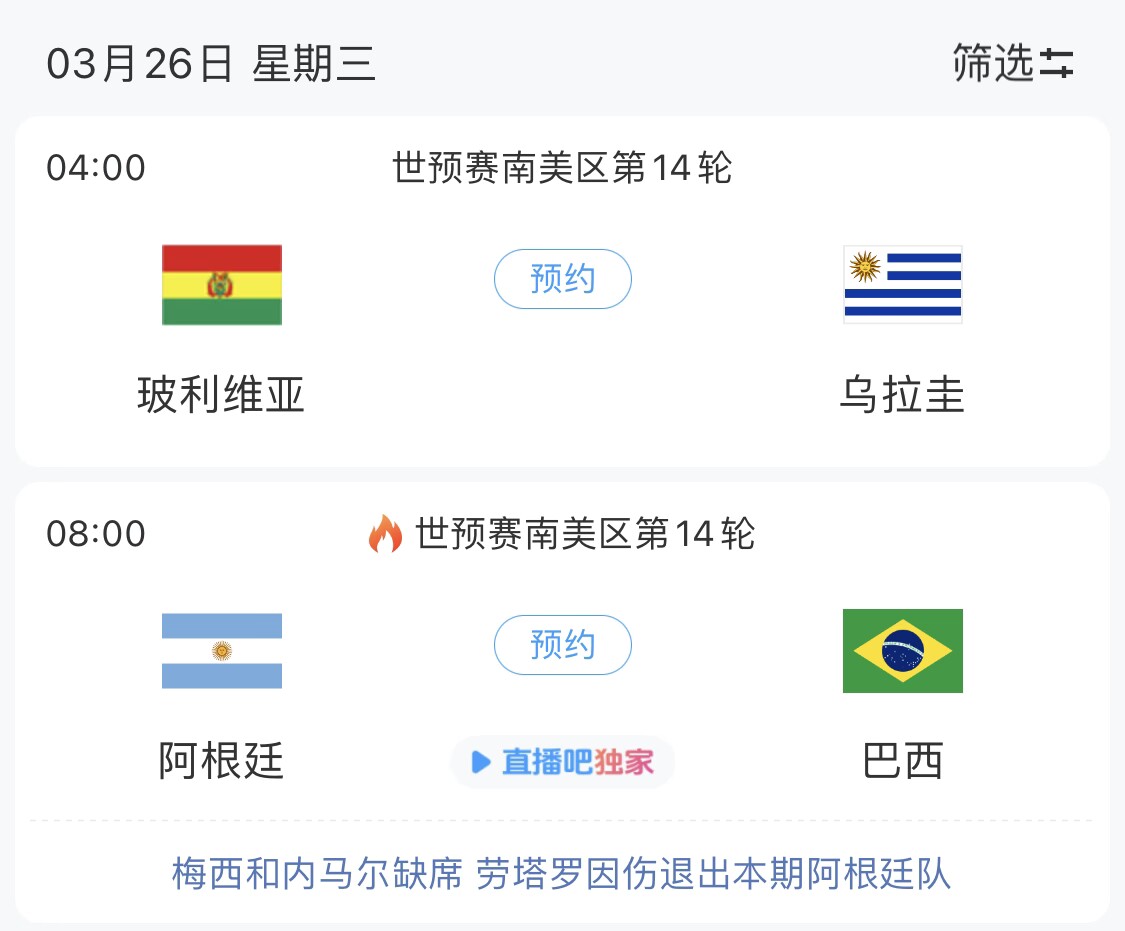
Task: Click the 03月26日 星期三 date header
Action: pyautogui.click(x=210, y=64)
